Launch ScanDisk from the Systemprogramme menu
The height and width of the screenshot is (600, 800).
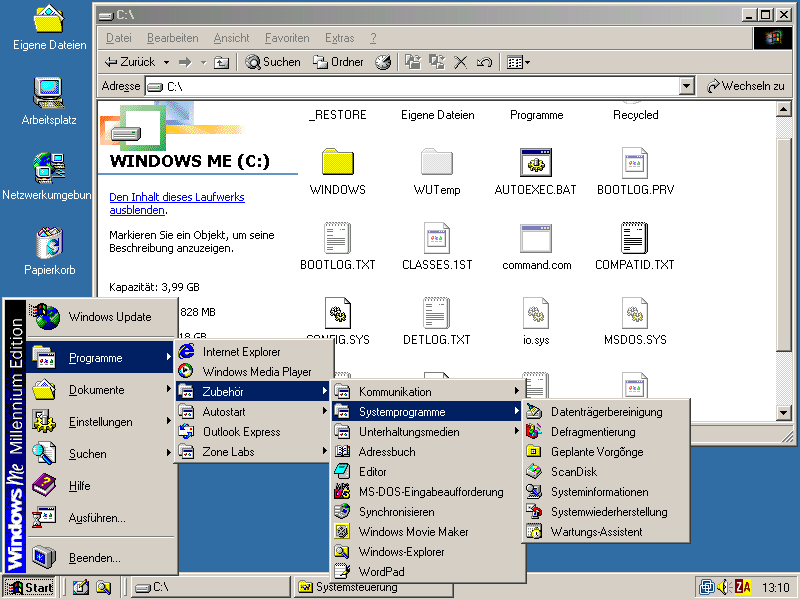573,472
